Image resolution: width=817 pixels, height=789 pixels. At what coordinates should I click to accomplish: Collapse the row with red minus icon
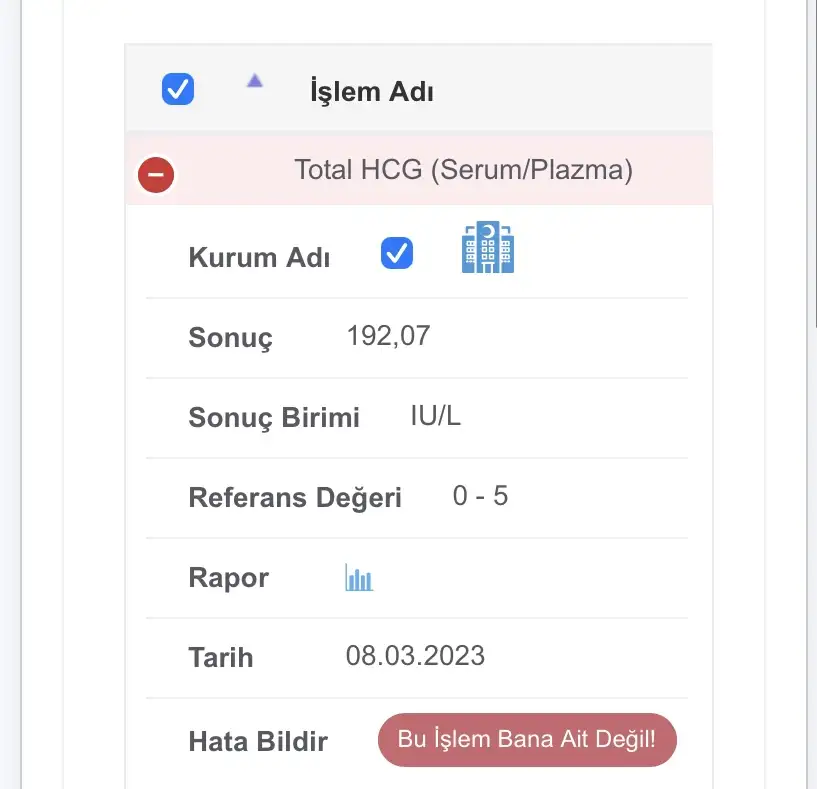tap(156, 175)
